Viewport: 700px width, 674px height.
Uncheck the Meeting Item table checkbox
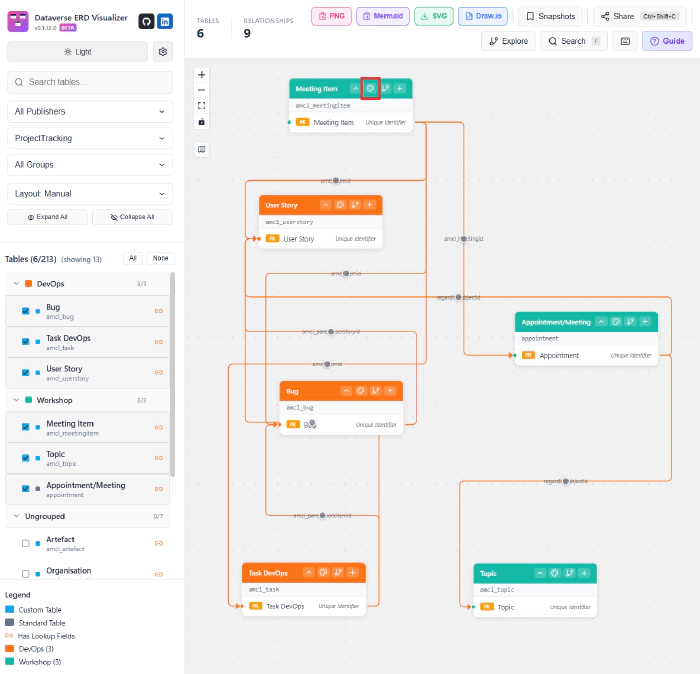click(x=26, y=427)
